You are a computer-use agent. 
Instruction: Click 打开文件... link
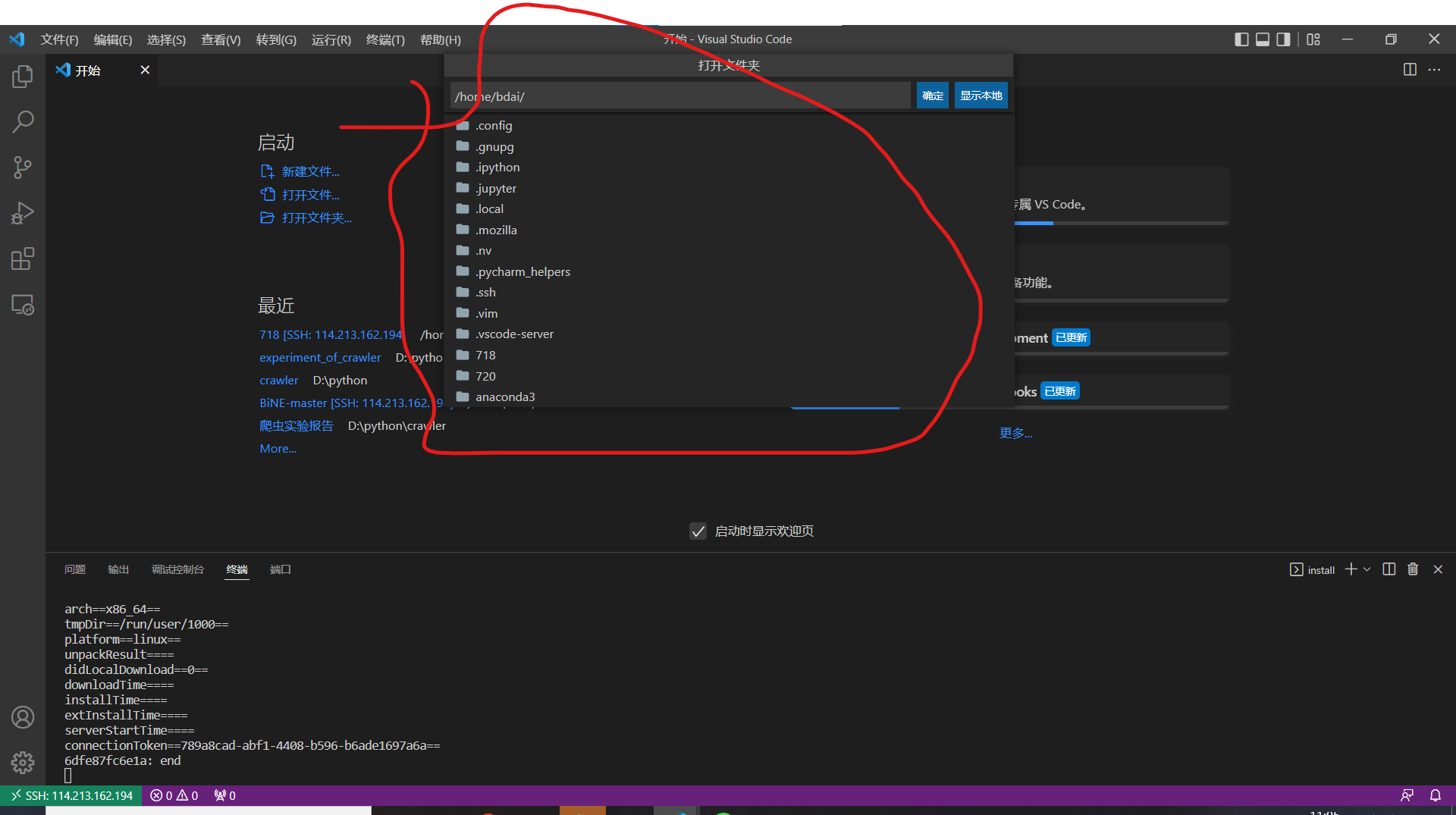point(300,195)
